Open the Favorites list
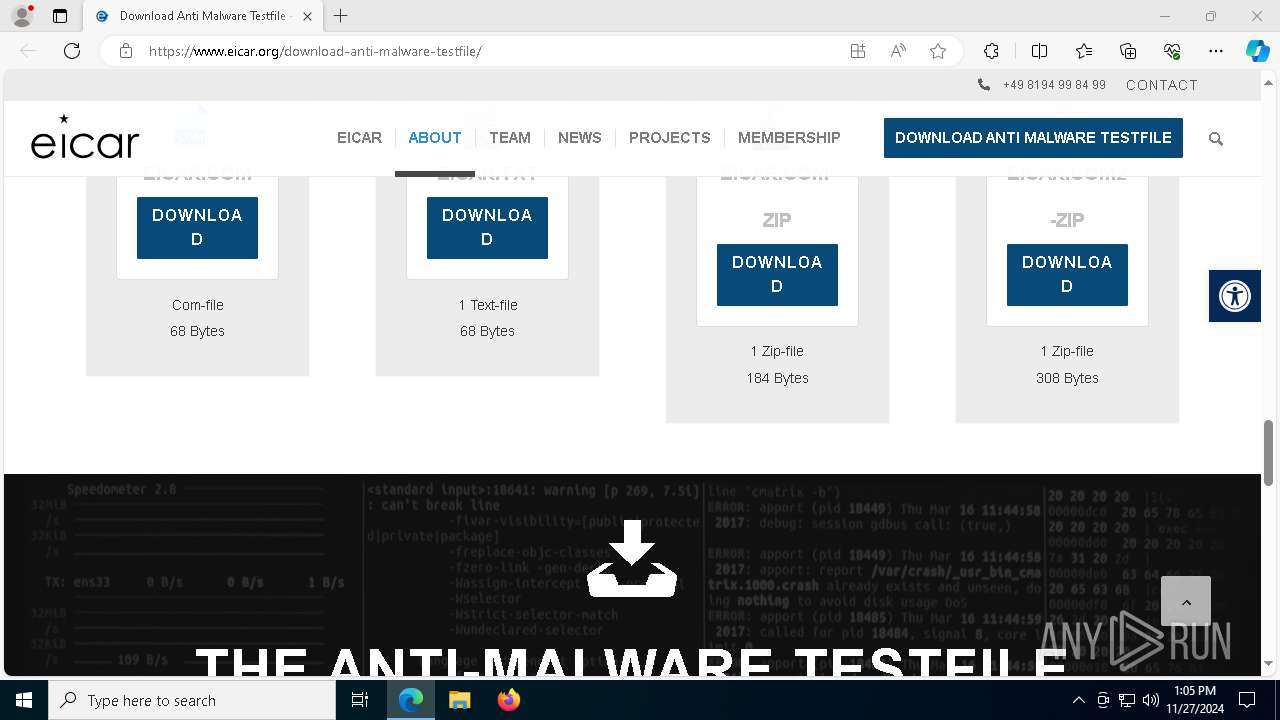 click(1084, 51)
